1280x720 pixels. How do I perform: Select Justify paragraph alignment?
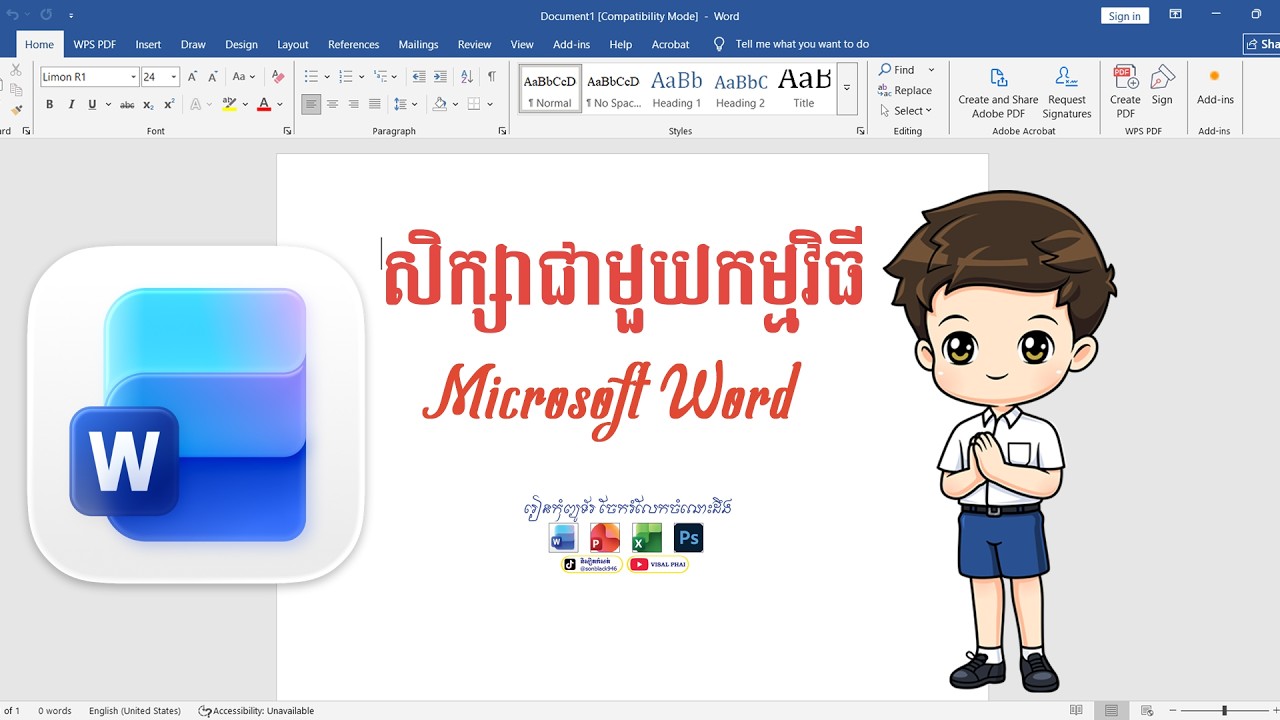tap(374, 104)
